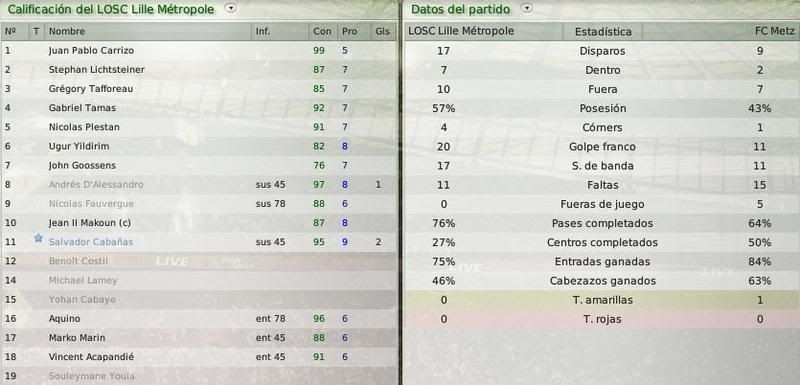Open Andrés D'Alessandro's profile link
800x385 pixels.
[x=96, y=185]
